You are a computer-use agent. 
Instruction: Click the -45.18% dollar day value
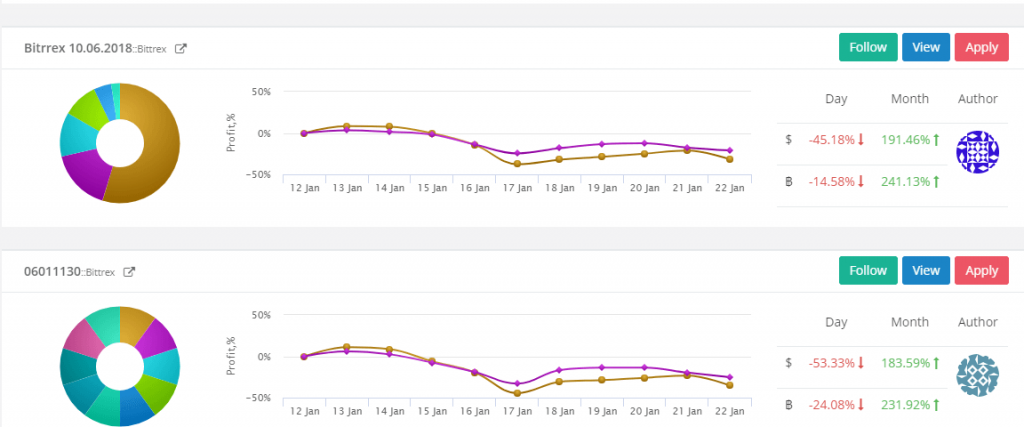click(832, 140)
